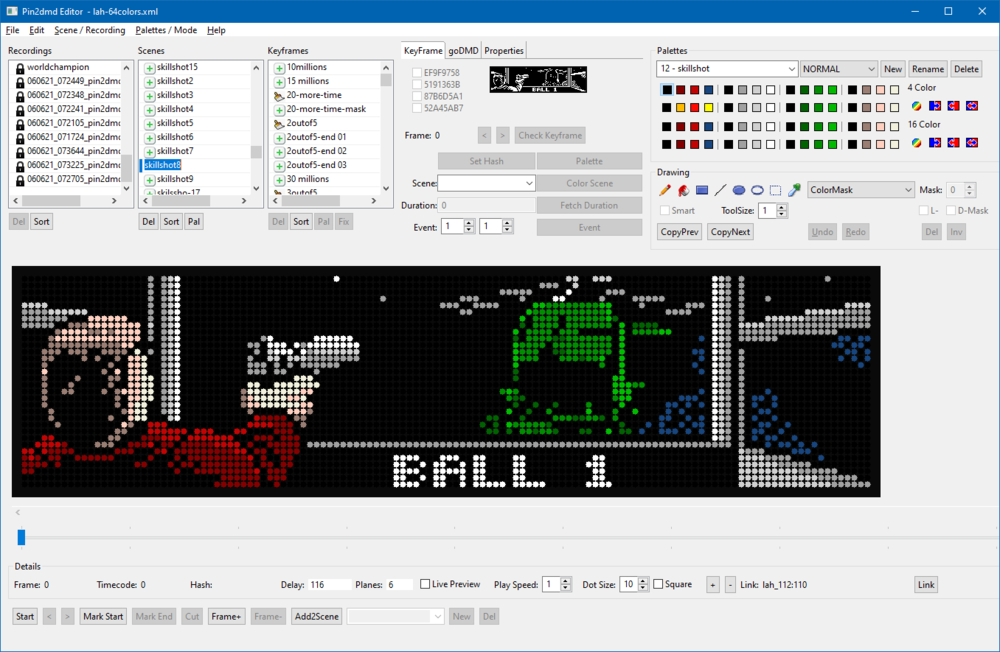Click the Rename palette button

927,69
